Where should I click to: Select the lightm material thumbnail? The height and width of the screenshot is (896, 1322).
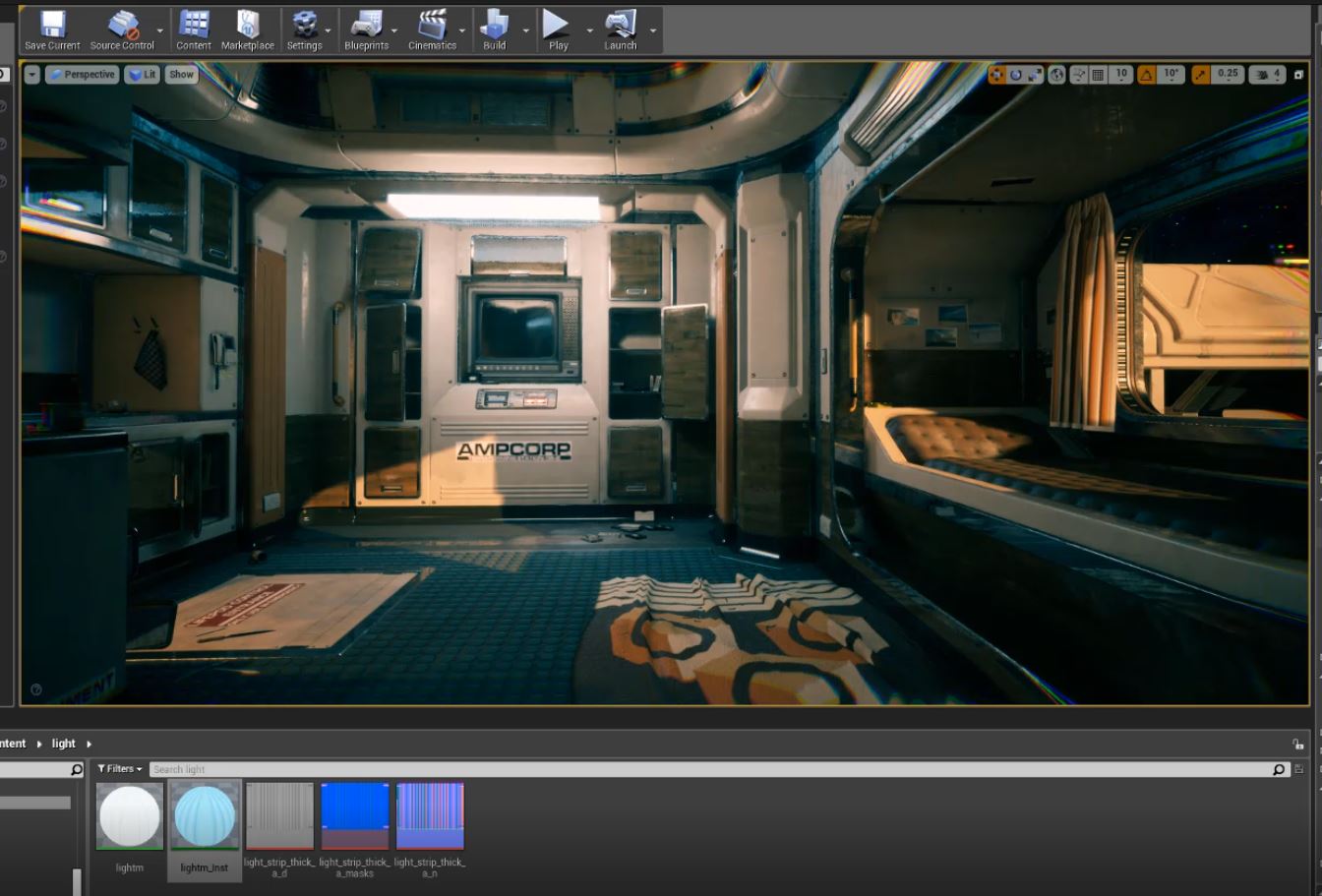pos(130,816)
